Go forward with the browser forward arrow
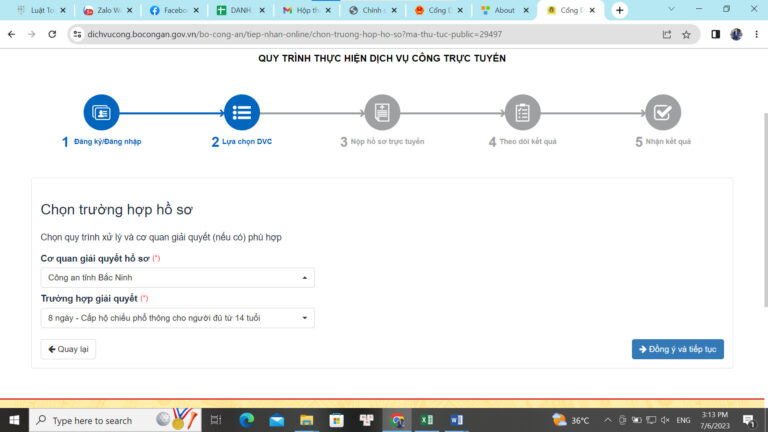 coord(31,34)
